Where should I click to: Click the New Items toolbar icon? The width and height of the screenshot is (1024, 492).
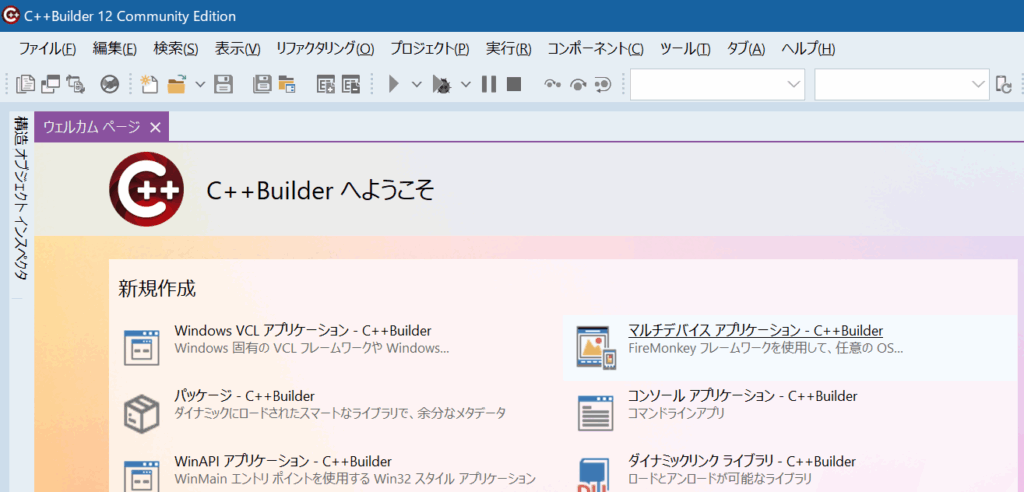coord(150,85)
